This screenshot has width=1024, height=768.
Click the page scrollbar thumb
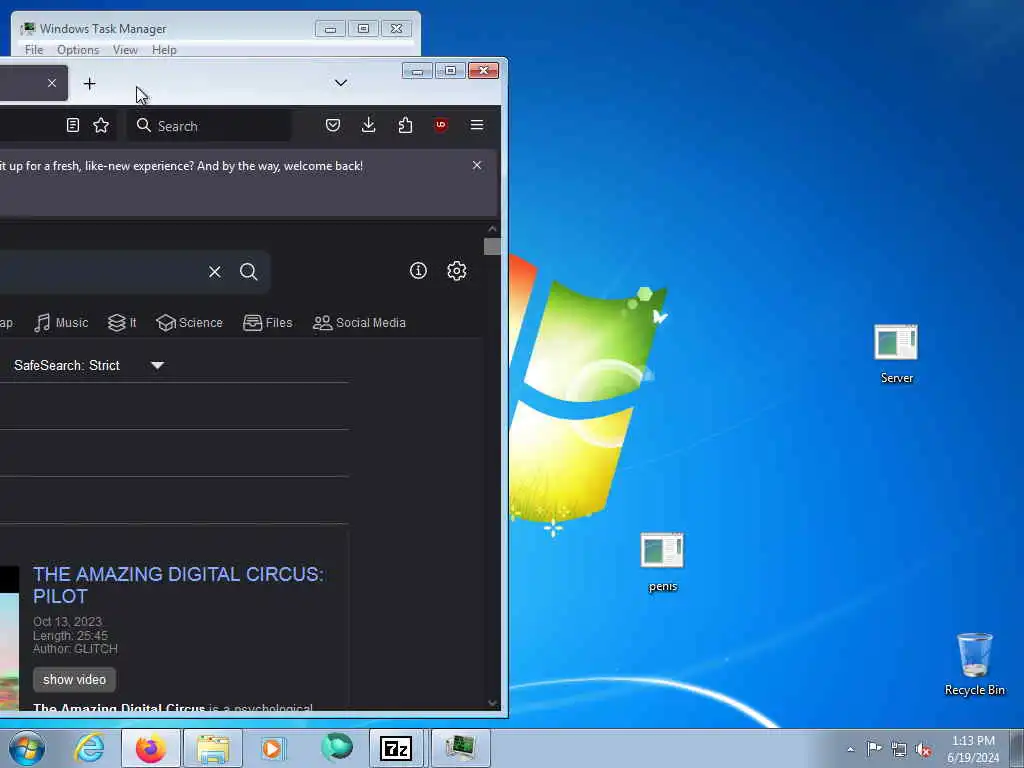[x=492, y=246]
